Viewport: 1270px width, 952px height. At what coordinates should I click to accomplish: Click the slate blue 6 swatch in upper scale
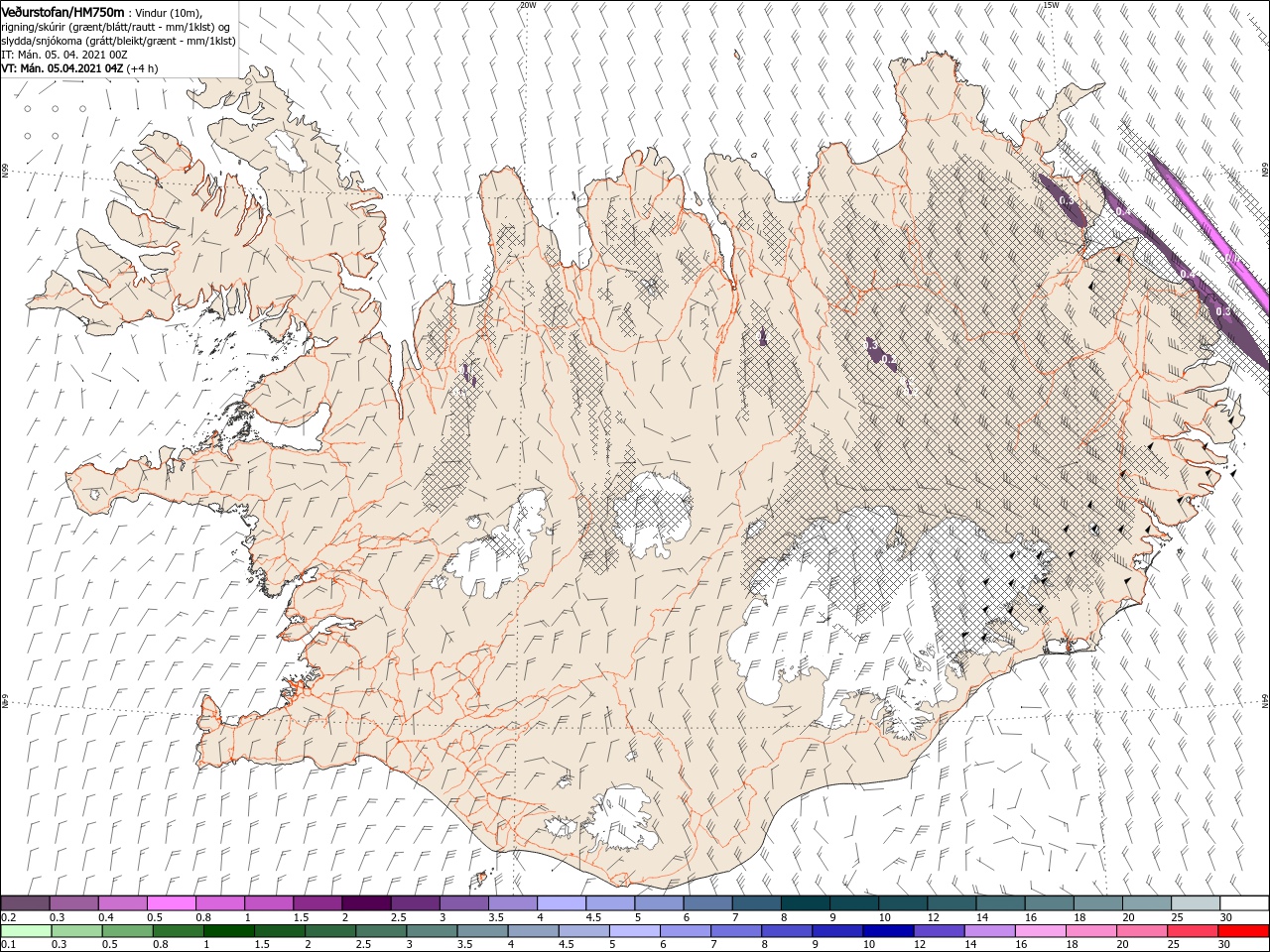pos(708,903)
